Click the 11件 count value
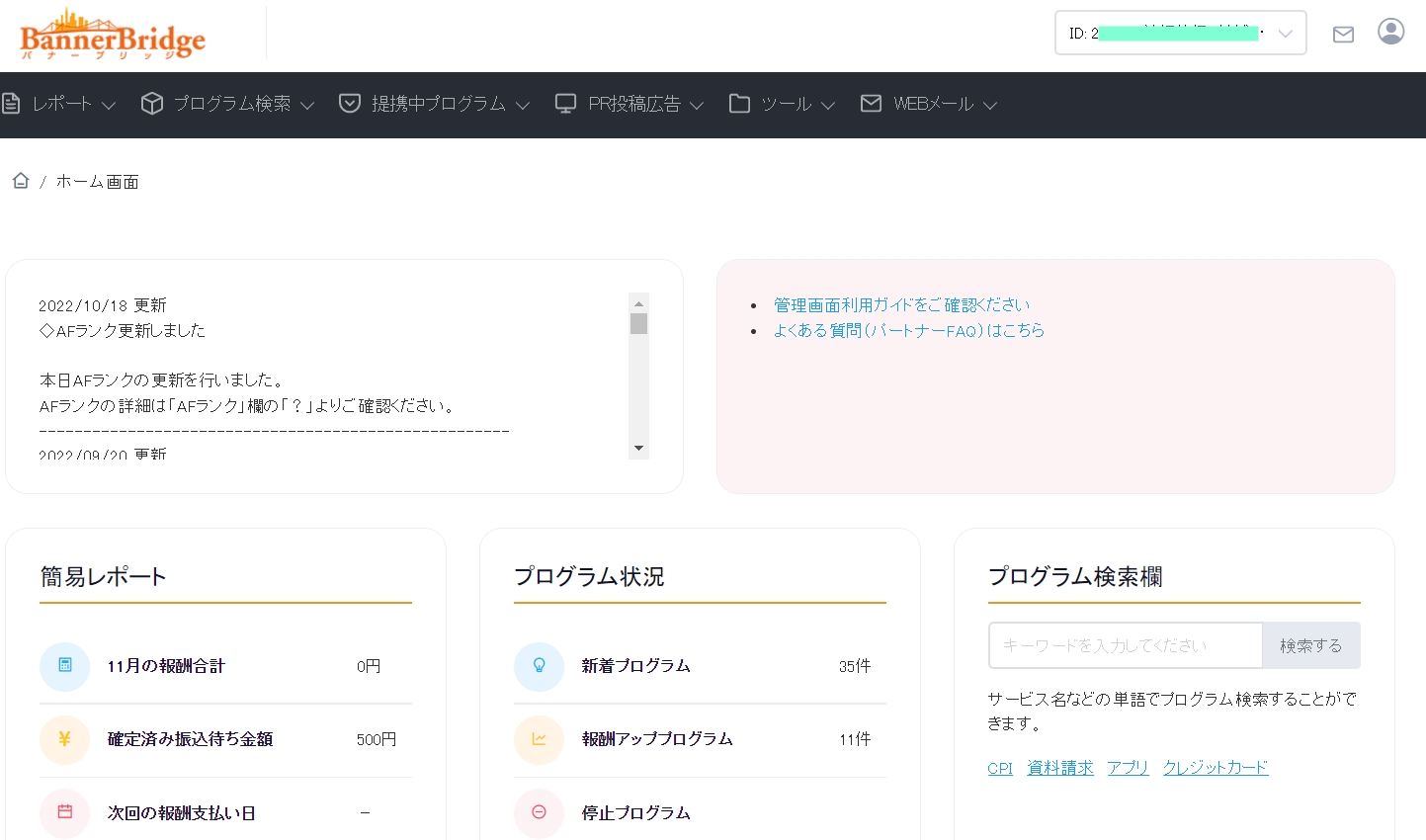This screenshot has width=1426, height=840. point(855,739)
